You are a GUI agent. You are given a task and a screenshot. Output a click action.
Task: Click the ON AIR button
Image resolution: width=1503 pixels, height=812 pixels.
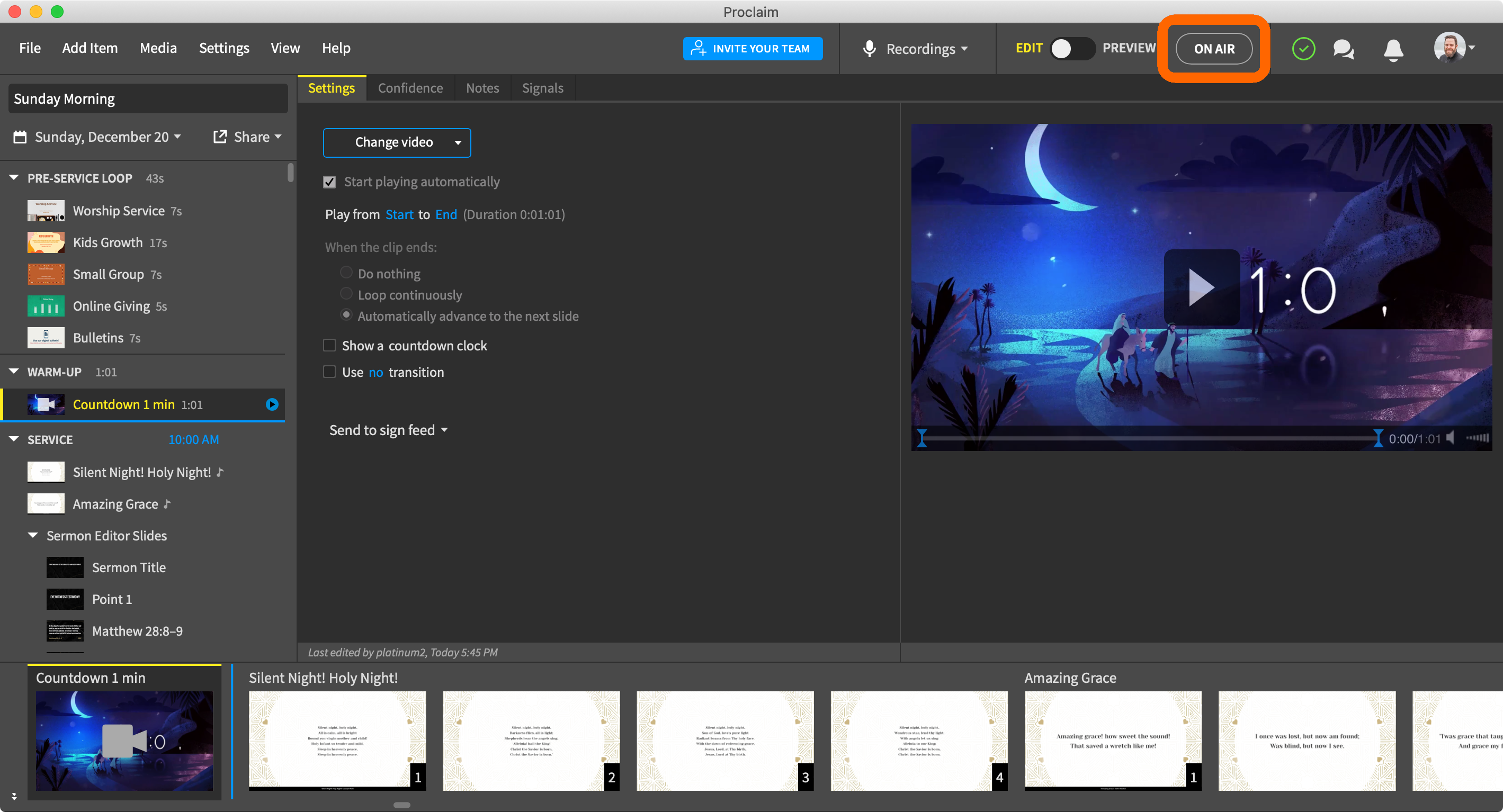pyautogui.click(x=1214, y=48)
